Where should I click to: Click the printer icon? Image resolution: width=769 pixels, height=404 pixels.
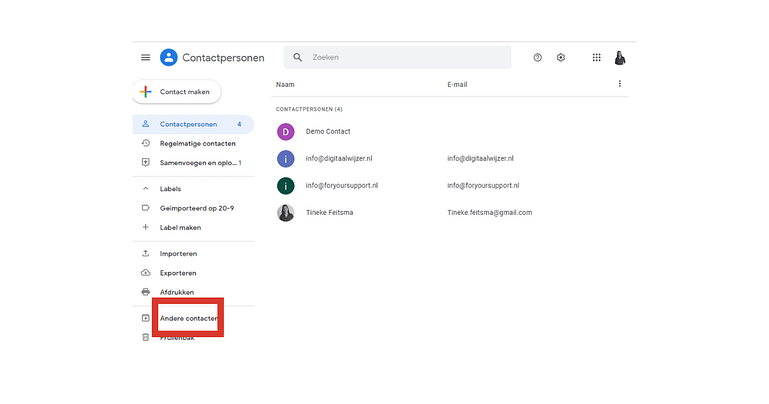pos(146,292)
